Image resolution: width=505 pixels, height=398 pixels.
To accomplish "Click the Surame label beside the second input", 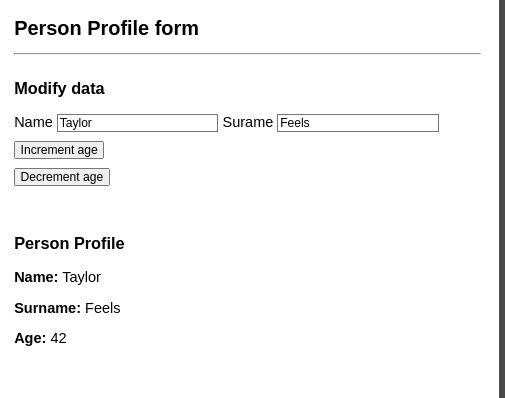I will click(x=248, y=122).
